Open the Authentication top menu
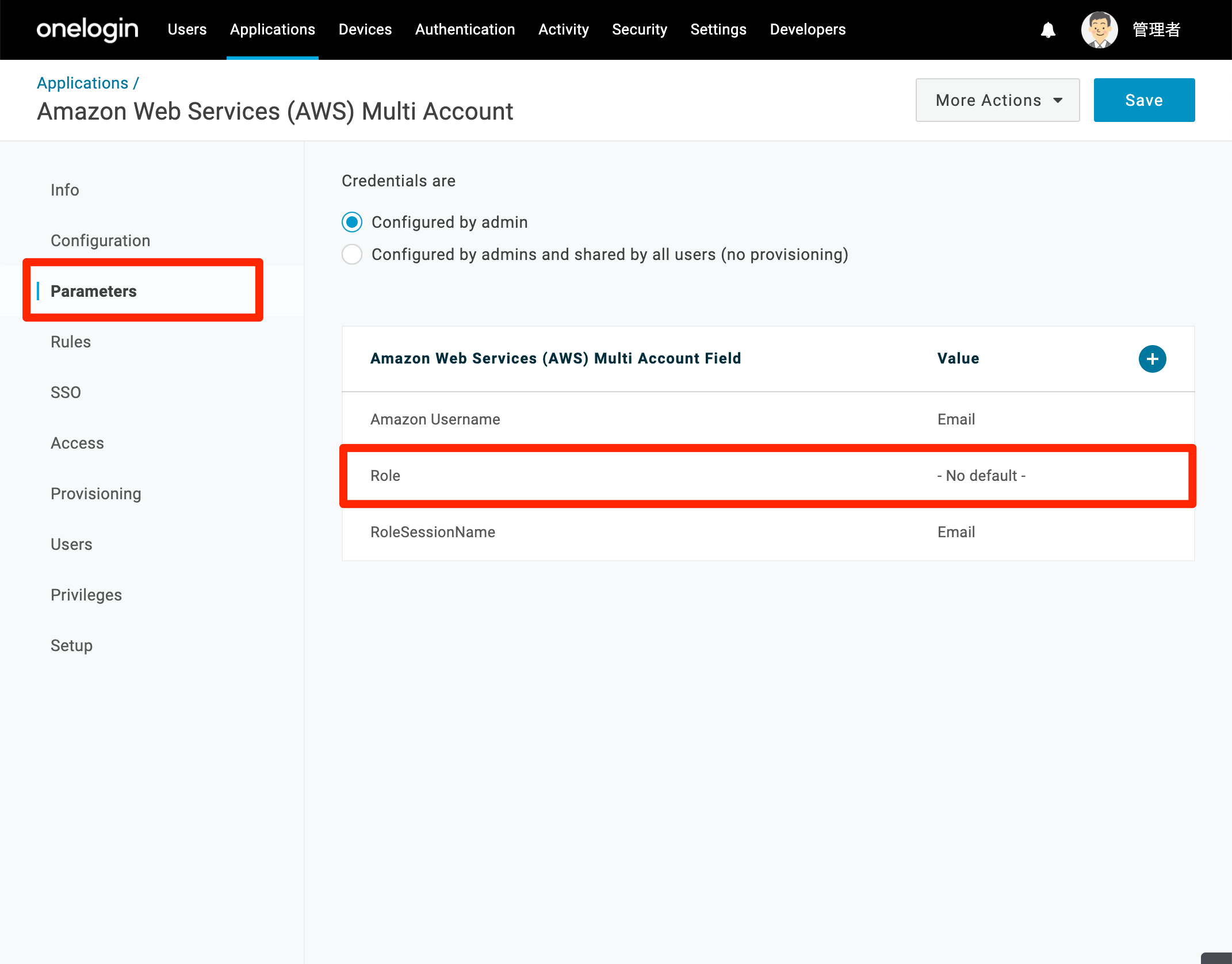Screen dimensions: 1232x964 coord(465,29)
